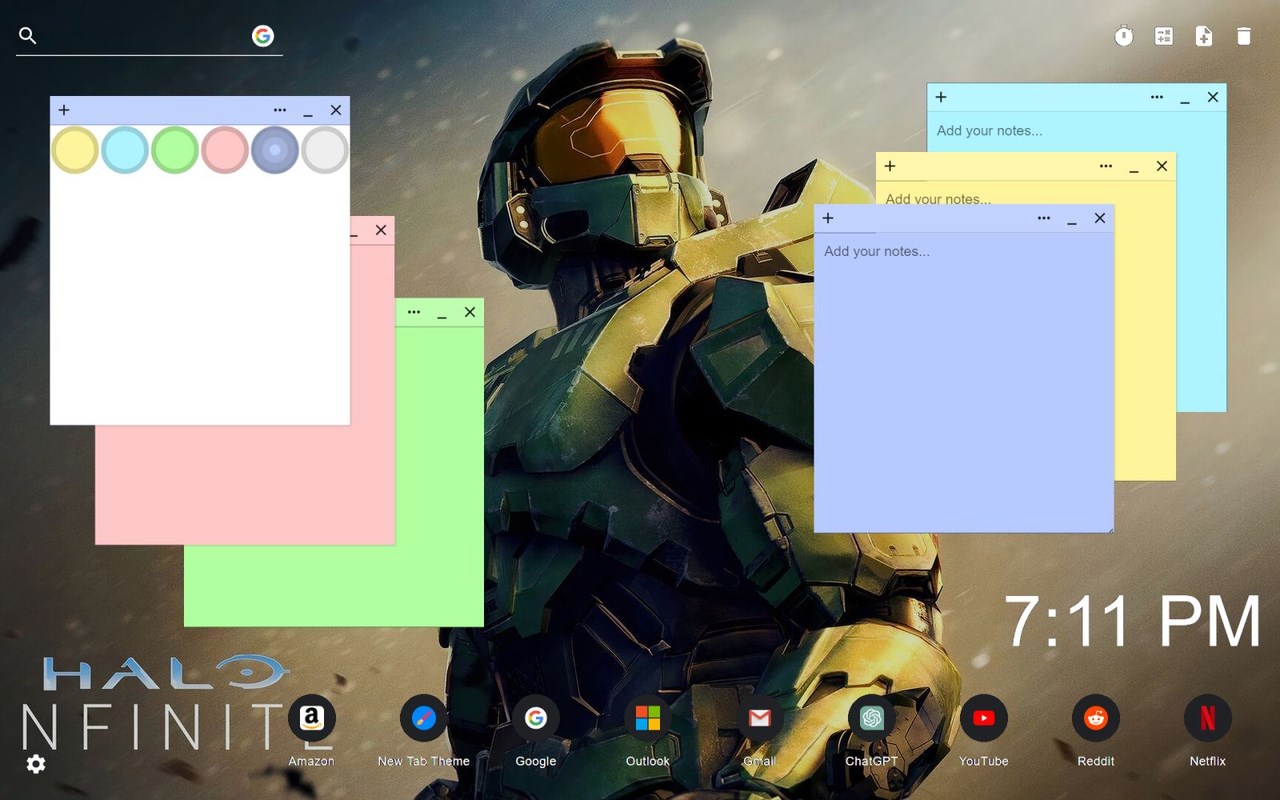Toggle the white note's three-dot options menu
The width and height of the screenshot is (1280, 800).
tap(280, 110)
